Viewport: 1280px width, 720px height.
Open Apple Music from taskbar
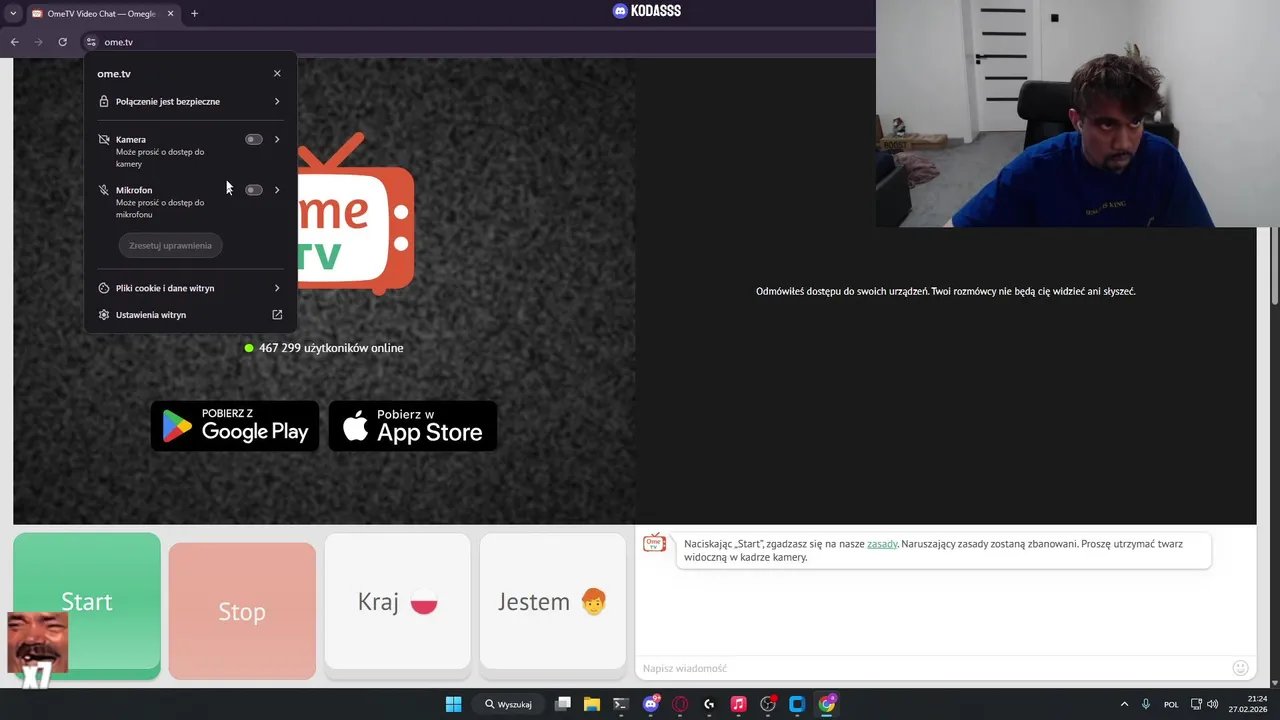click(x=738, y=704)
